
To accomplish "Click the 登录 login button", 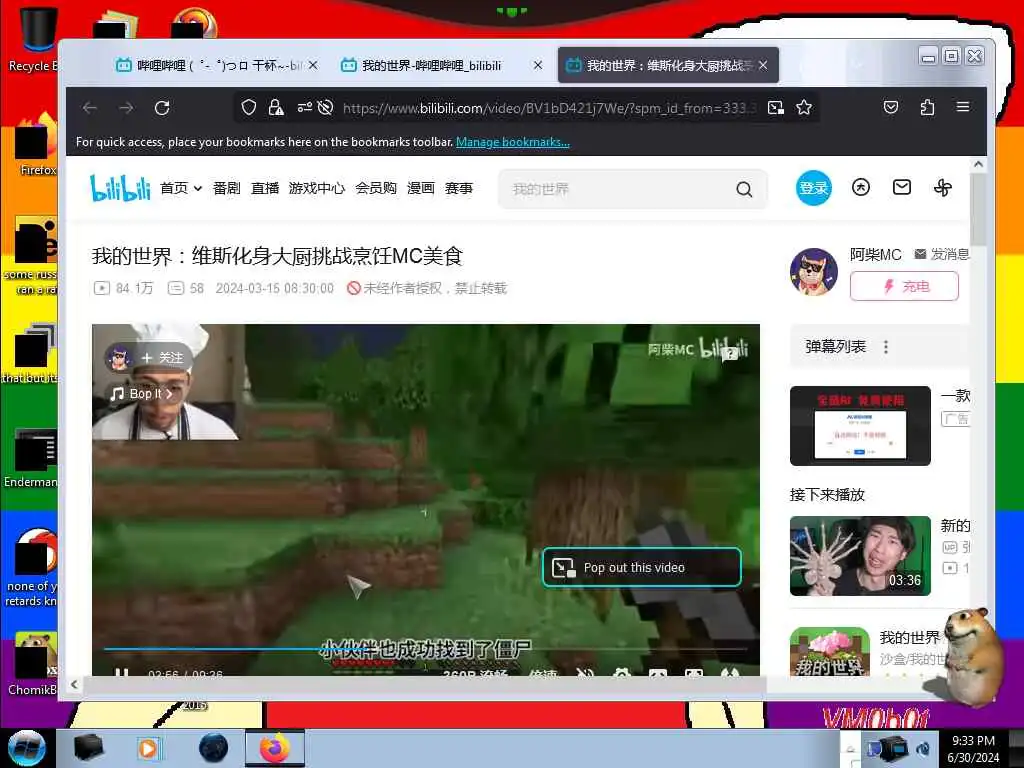I will point(814,188).
